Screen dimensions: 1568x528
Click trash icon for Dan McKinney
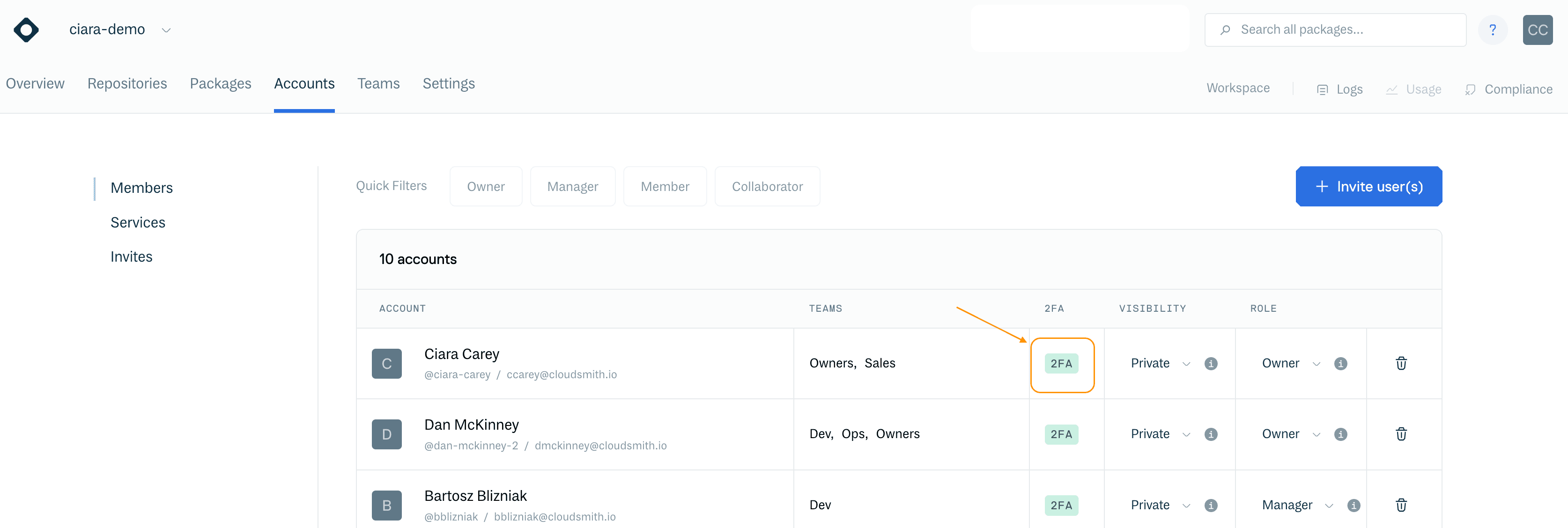(1401, 434)
